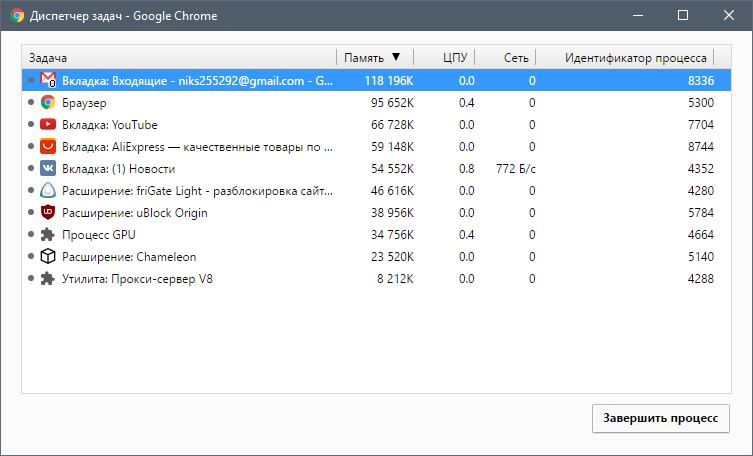Click process ID 5784
The image size is (753, 456).
click(701, 213)
